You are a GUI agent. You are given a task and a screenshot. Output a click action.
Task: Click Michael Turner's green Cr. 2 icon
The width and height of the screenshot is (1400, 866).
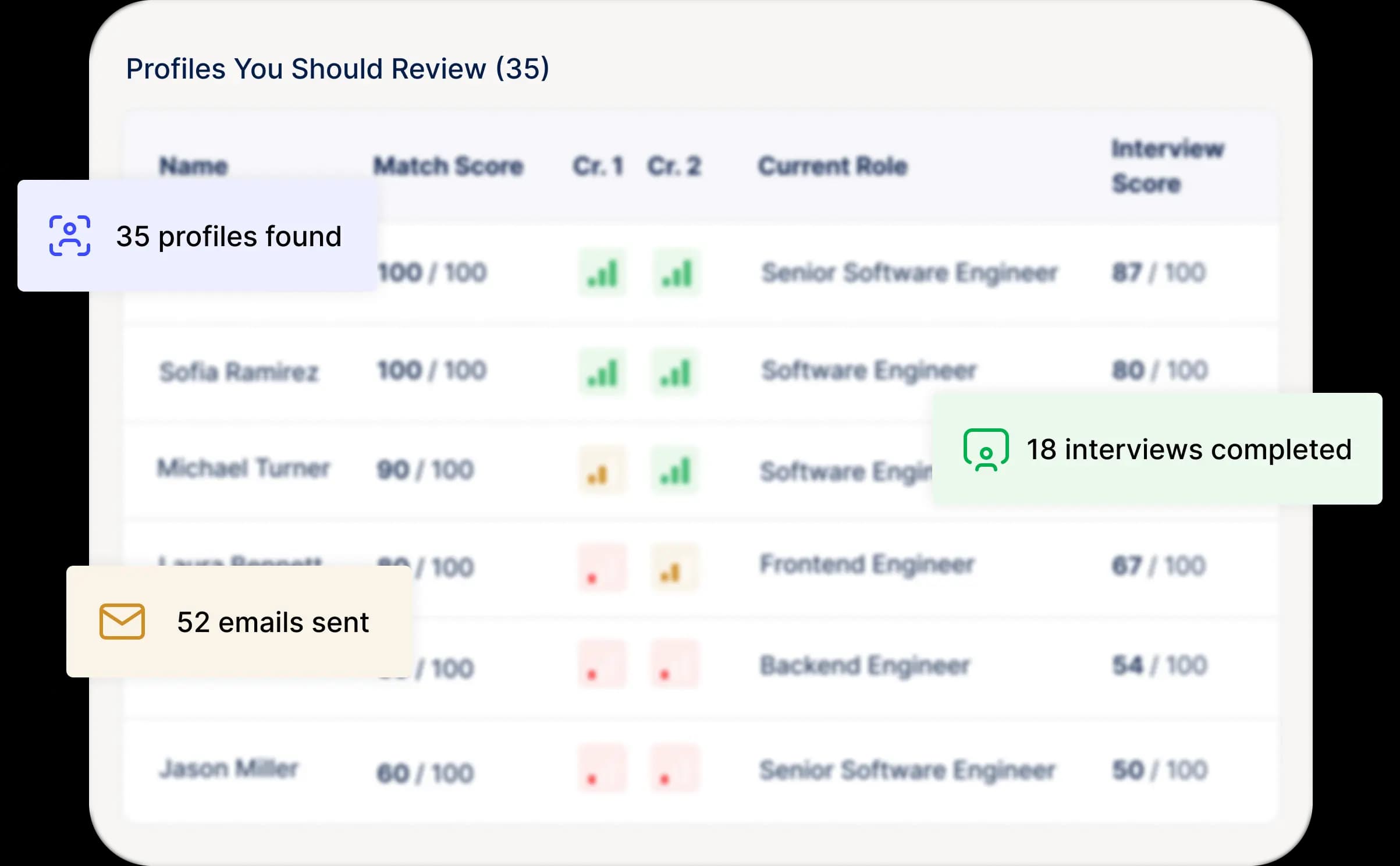click(675, 471)
